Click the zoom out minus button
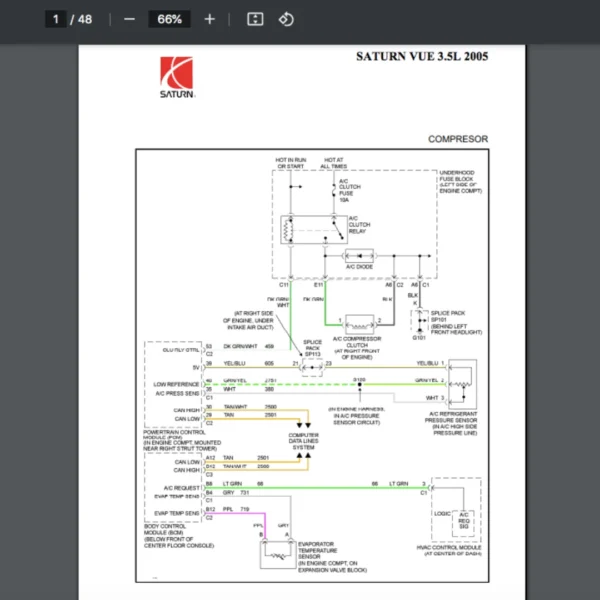This screenshot has height=600, width=600. tap(129, 19)
